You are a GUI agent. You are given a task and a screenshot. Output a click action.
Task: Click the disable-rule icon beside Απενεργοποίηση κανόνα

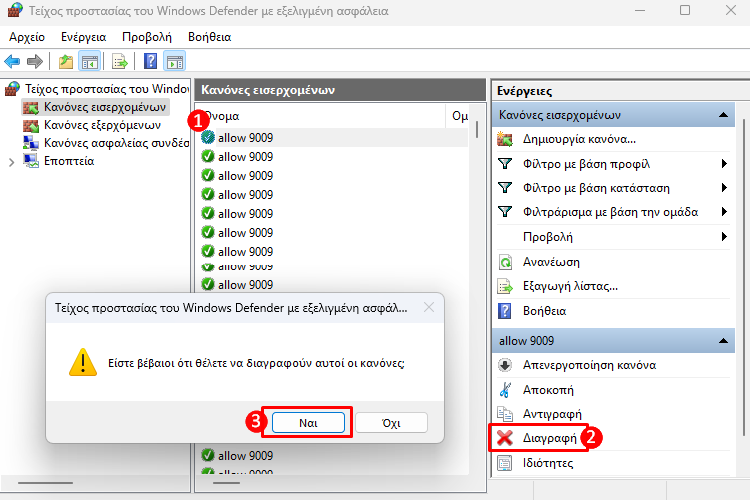505,365
